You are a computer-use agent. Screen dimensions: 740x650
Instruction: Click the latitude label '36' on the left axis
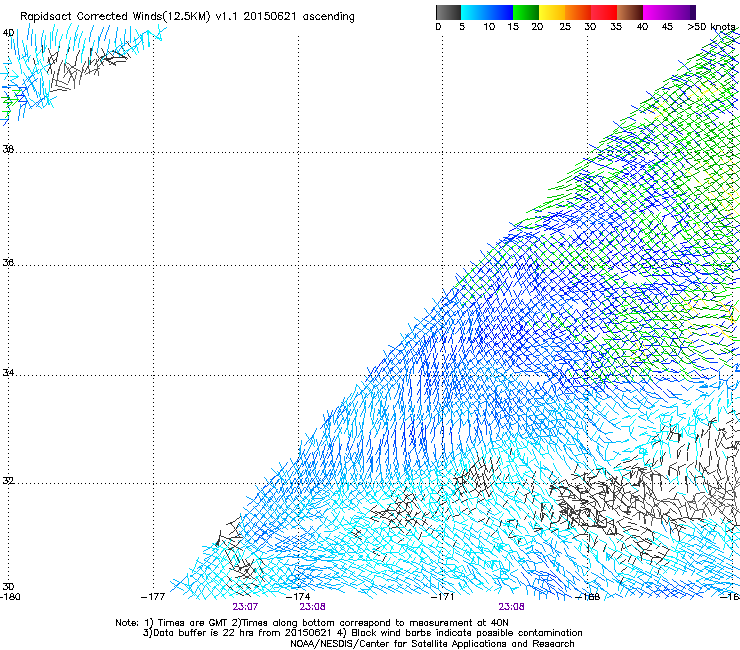tap(8, 262)
